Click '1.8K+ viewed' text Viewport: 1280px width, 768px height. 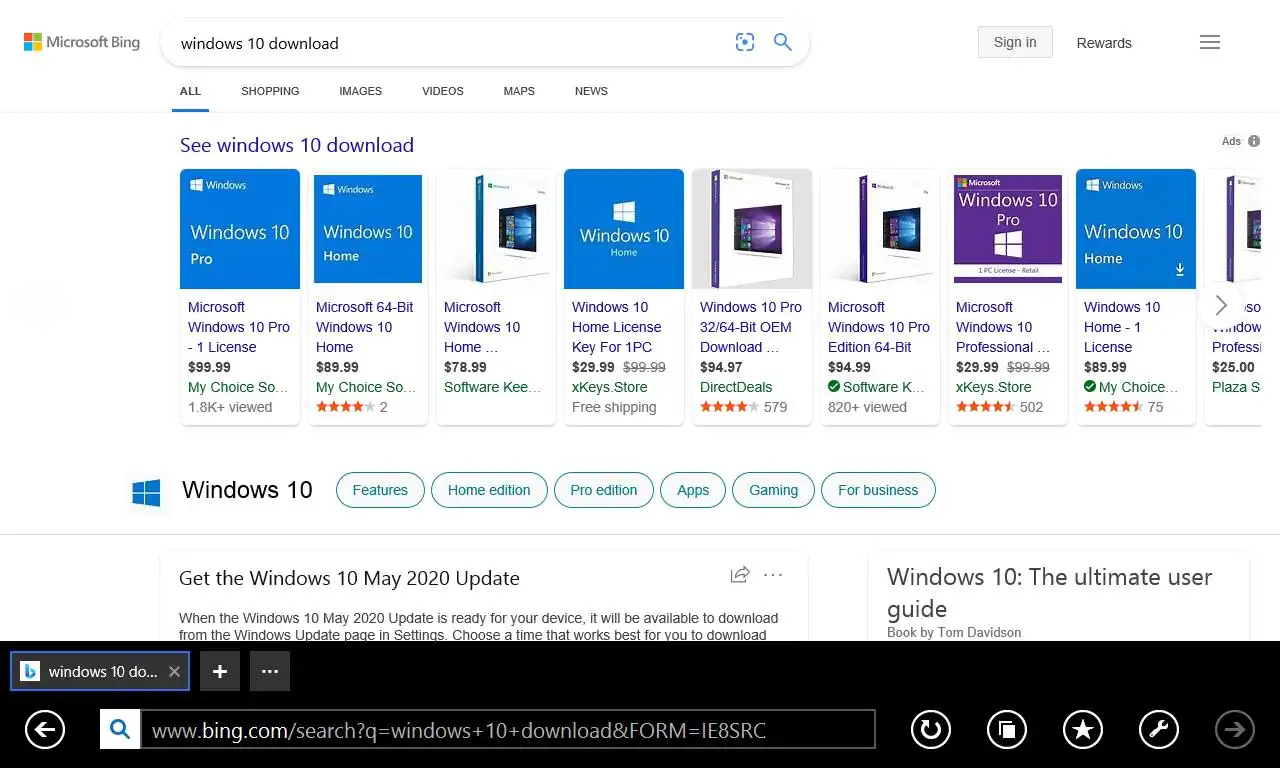pos(230,407)
